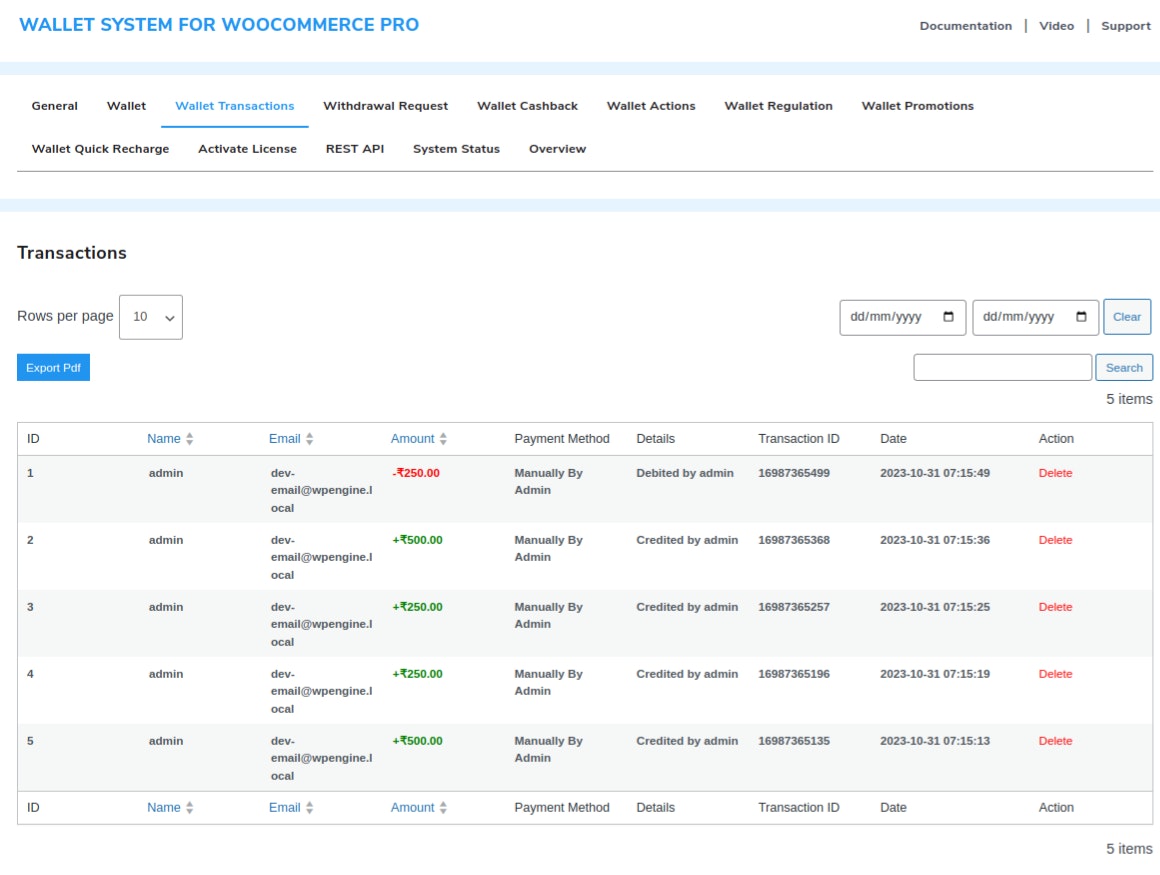The image size is (1160, 875).
Task: Open calendar picker in second date field
Action: coord(1081,317)
